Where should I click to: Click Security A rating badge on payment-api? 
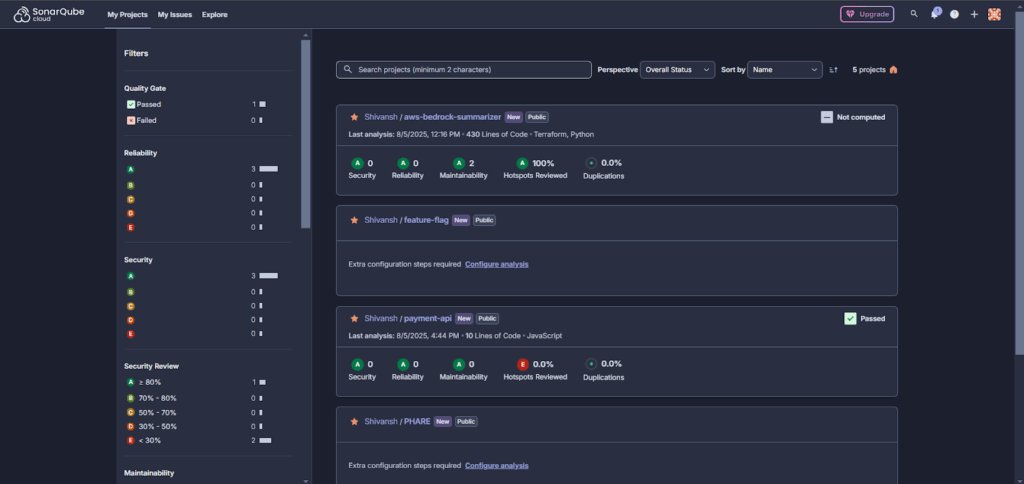pyautogui.click(x=357, y=364)
